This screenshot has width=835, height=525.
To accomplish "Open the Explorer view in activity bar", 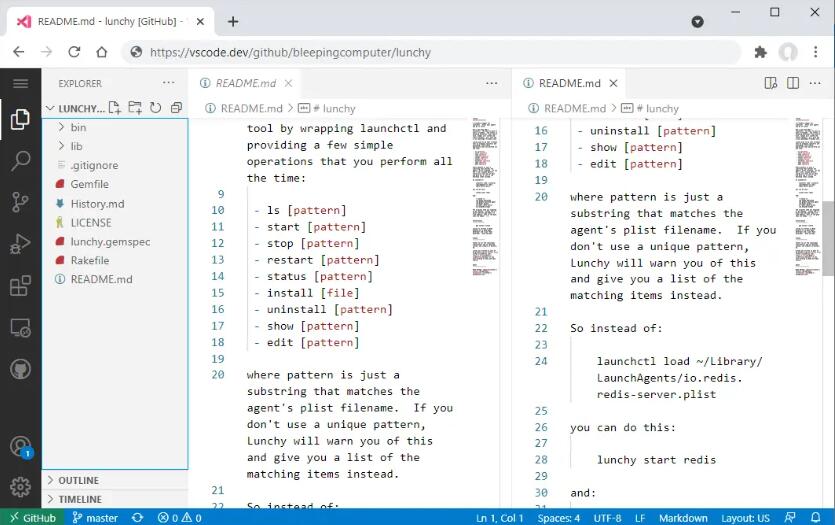I will pos(20,119).
